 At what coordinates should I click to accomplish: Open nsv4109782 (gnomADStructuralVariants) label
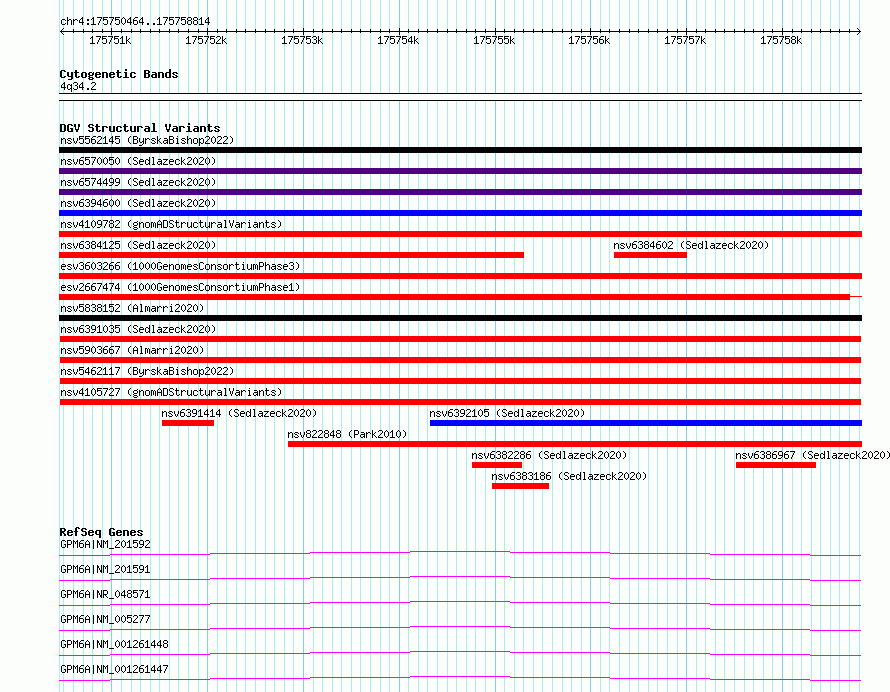tap(171, 224)
